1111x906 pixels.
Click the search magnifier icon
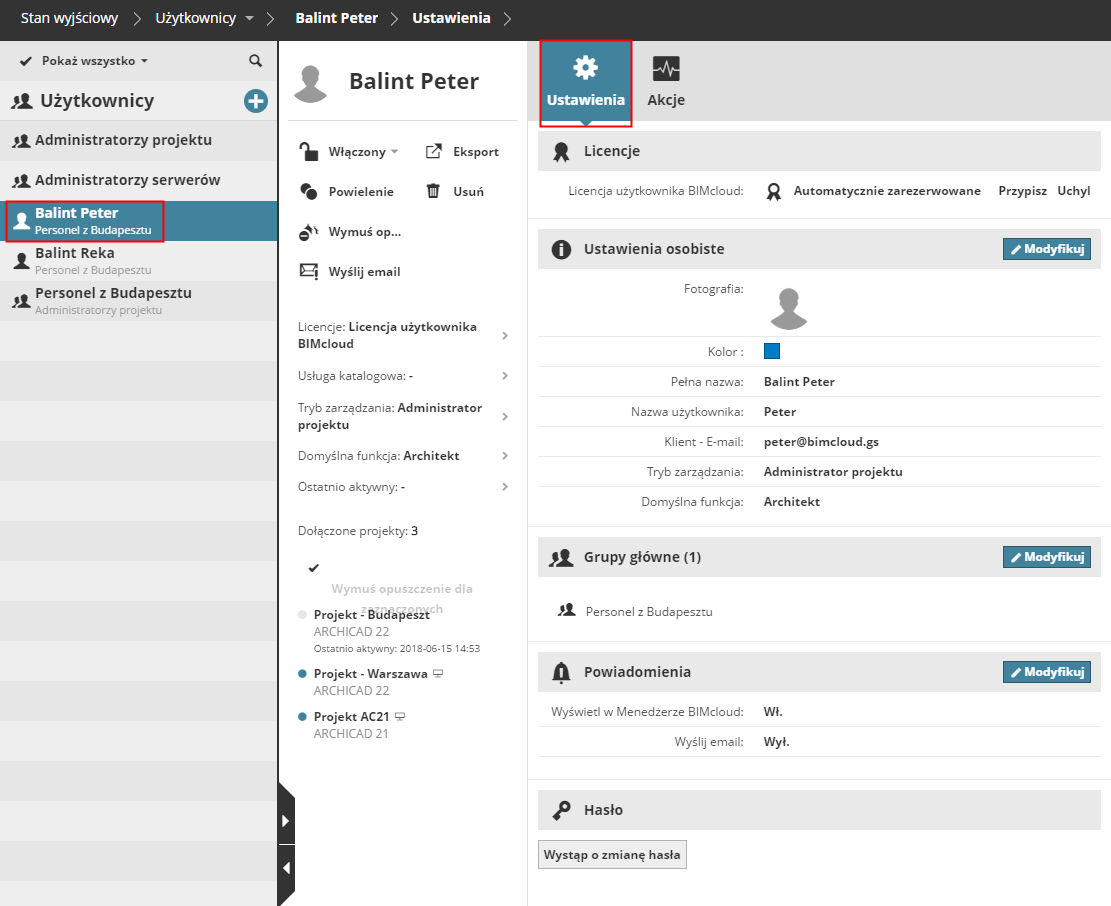[256, 61]
